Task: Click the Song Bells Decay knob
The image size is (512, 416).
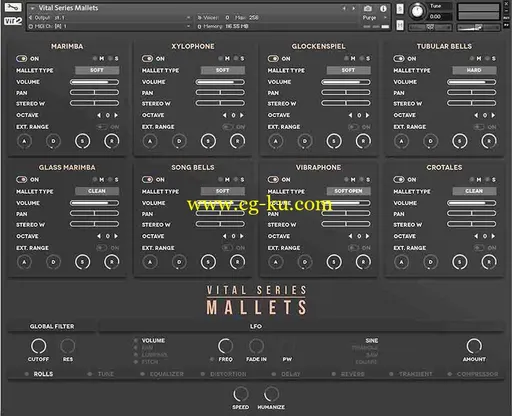Action: [179, 262]
